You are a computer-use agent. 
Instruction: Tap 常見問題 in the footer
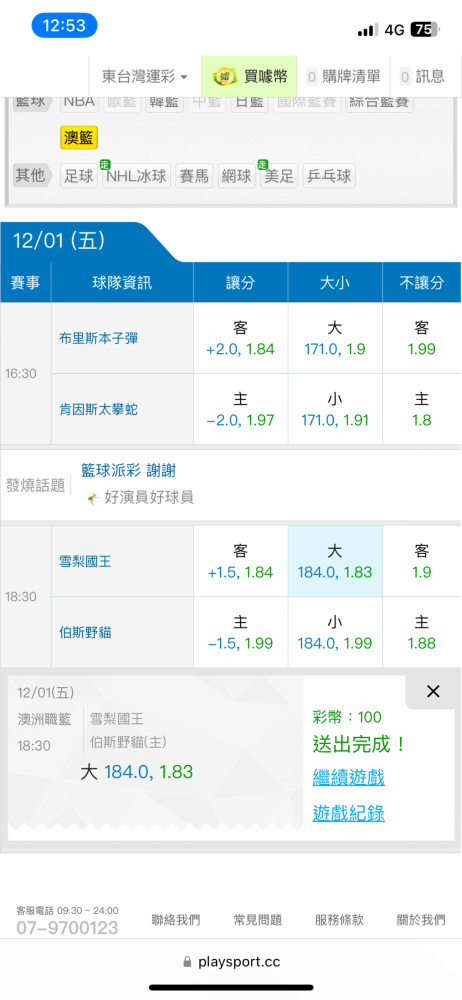pos(257,920)
